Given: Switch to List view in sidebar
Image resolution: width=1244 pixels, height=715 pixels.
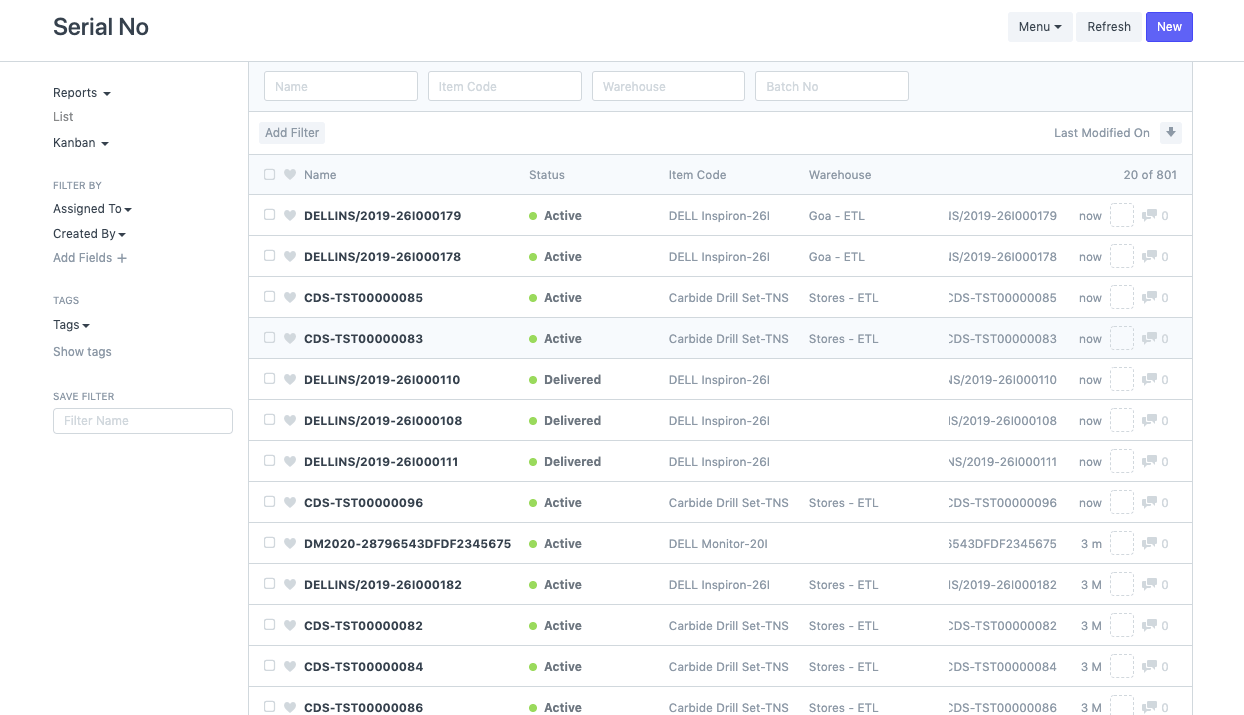Looking at the screenshot, I should (63, 117).
